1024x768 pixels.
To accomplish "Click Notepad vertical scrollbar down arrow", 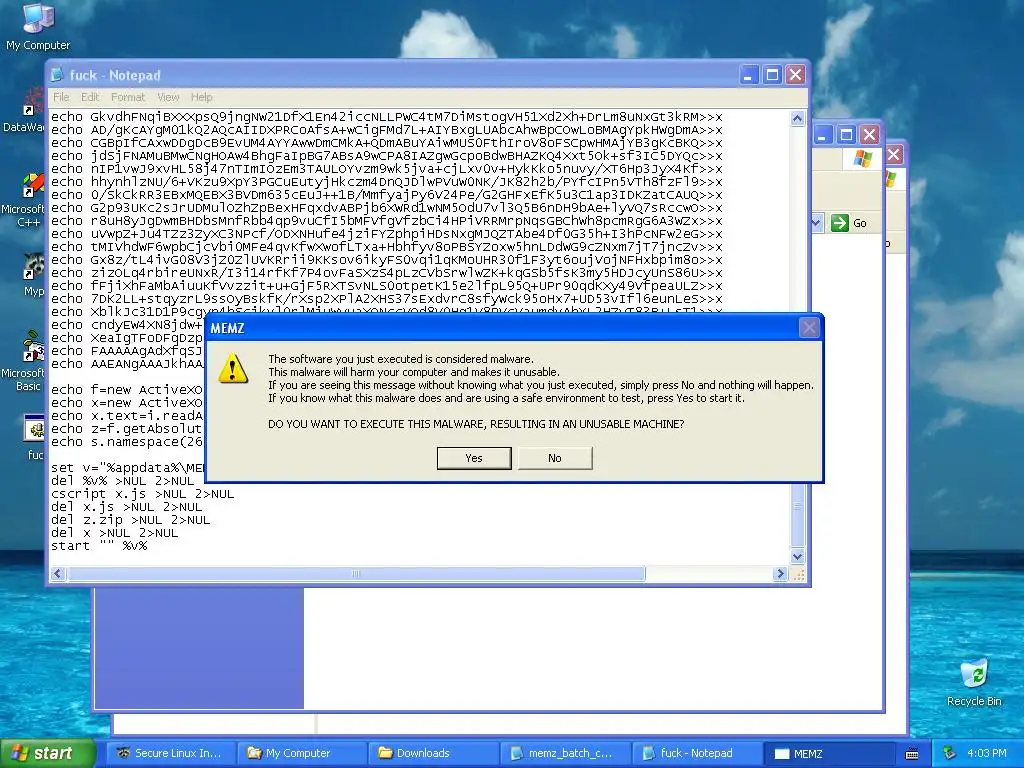I will coord(797,556).
